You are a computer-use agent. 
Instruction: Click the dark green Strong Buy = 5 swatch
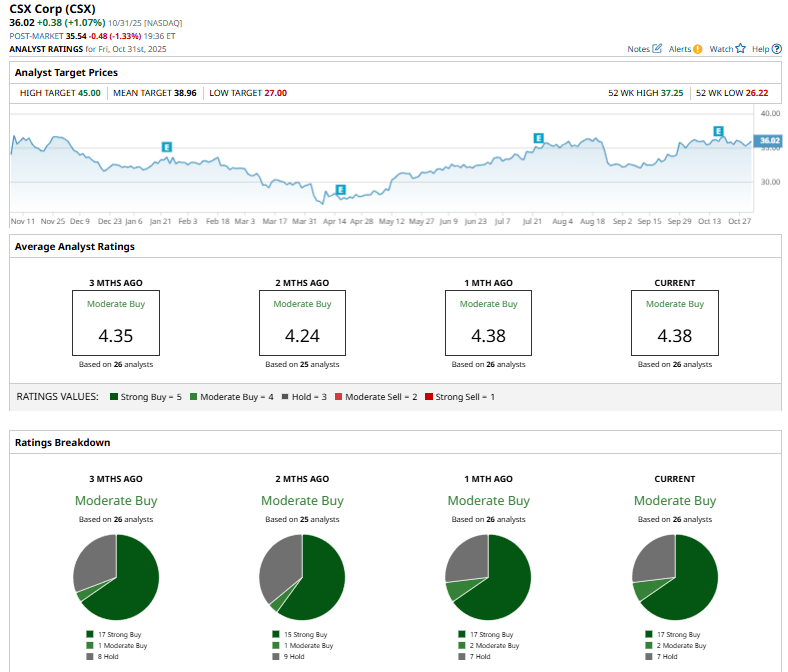tap(112, 397)
